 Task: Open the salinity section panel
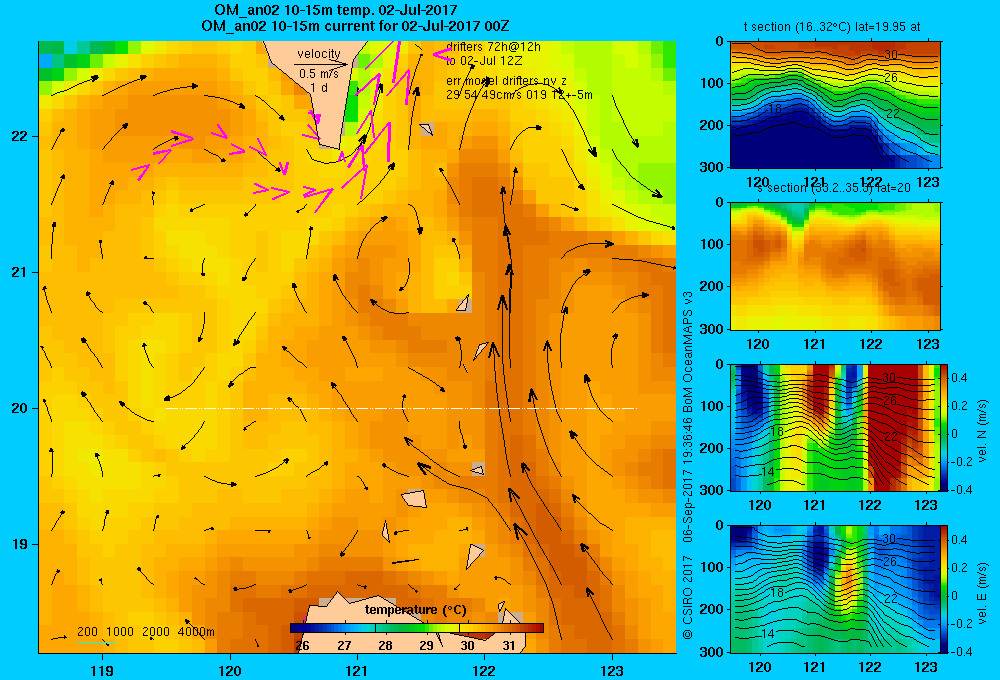pos(835,266)
